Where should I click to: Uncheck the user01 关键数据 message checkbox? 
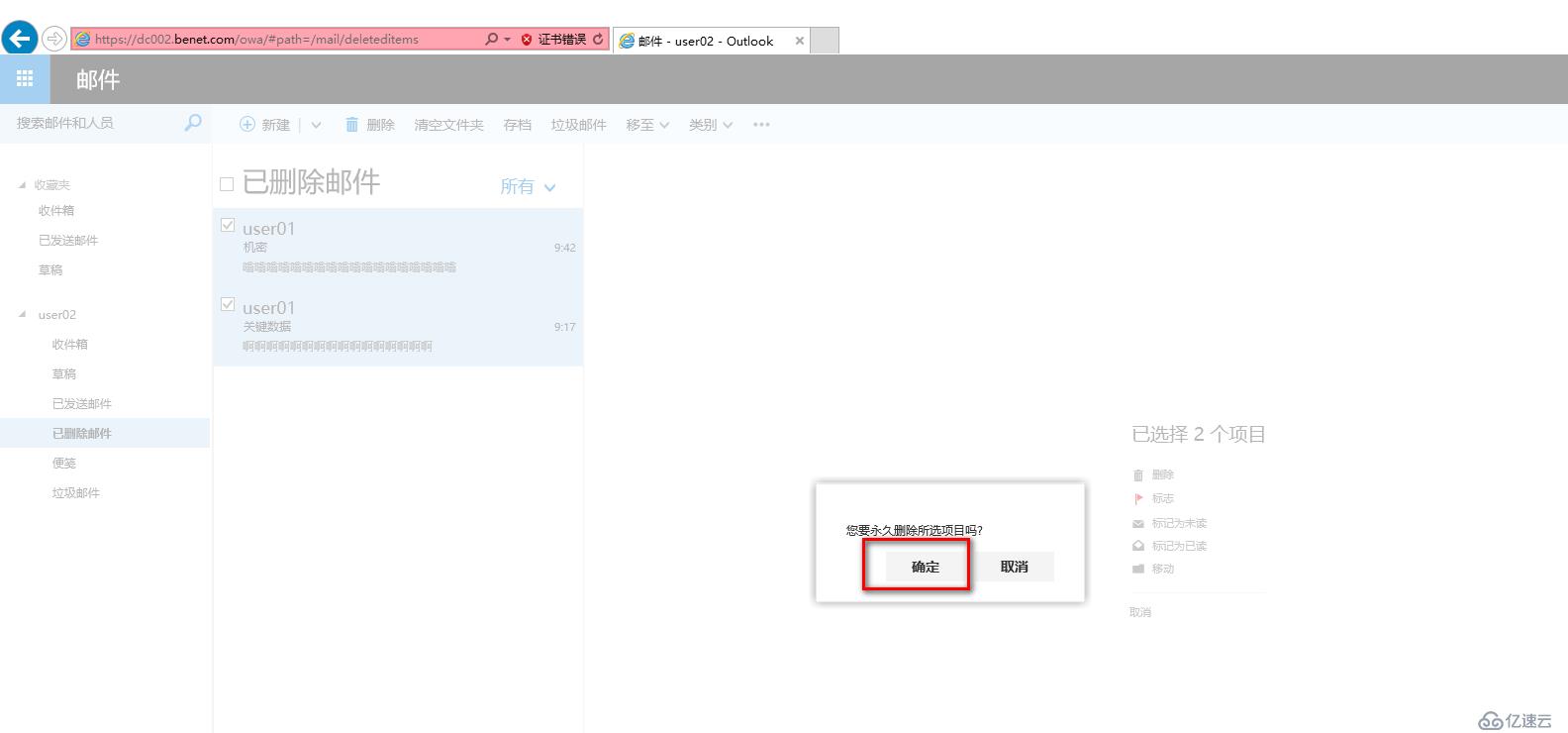(x=228, y=305)
